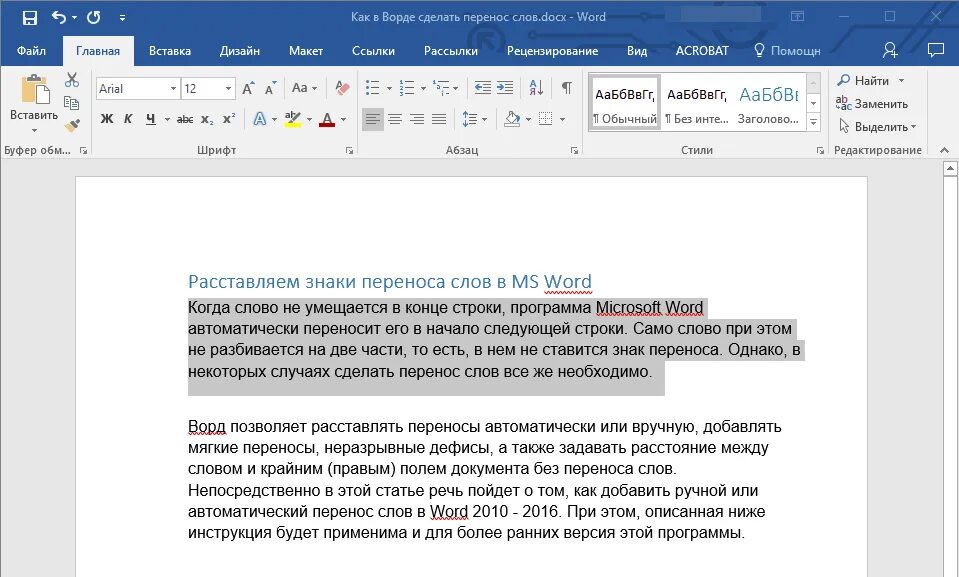The image size is (959, 577).
Task: Create a numbered list
Action: point(407,88)
